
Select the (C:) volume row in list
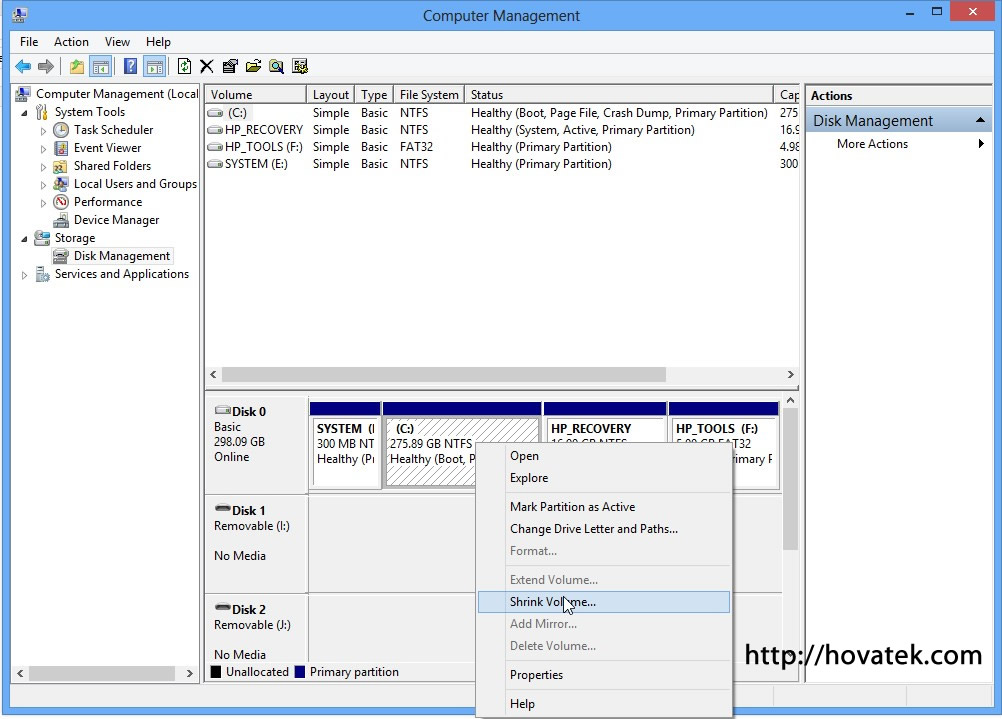point(502,112)
